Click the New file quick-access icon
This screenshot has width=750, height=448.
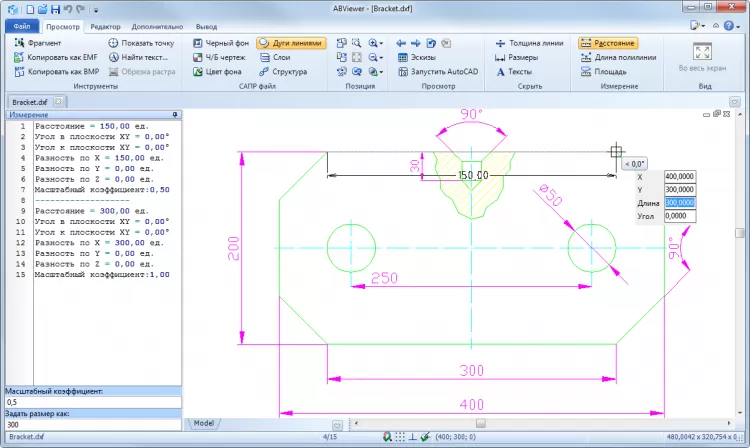(30, 9)
